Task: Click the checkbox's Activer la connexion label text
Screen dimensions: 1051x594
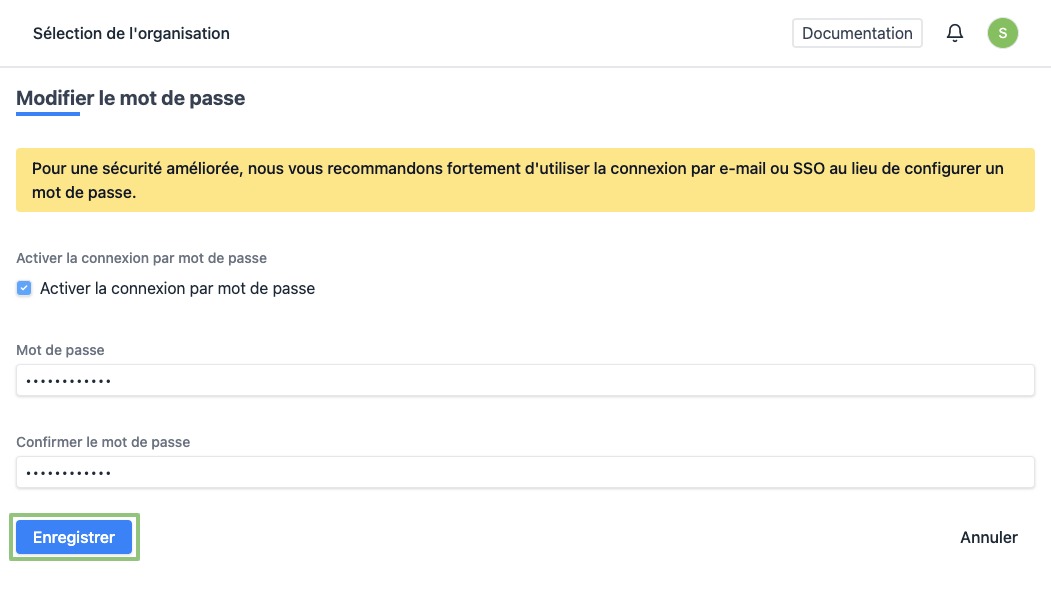Action: [x=177, y=288]
